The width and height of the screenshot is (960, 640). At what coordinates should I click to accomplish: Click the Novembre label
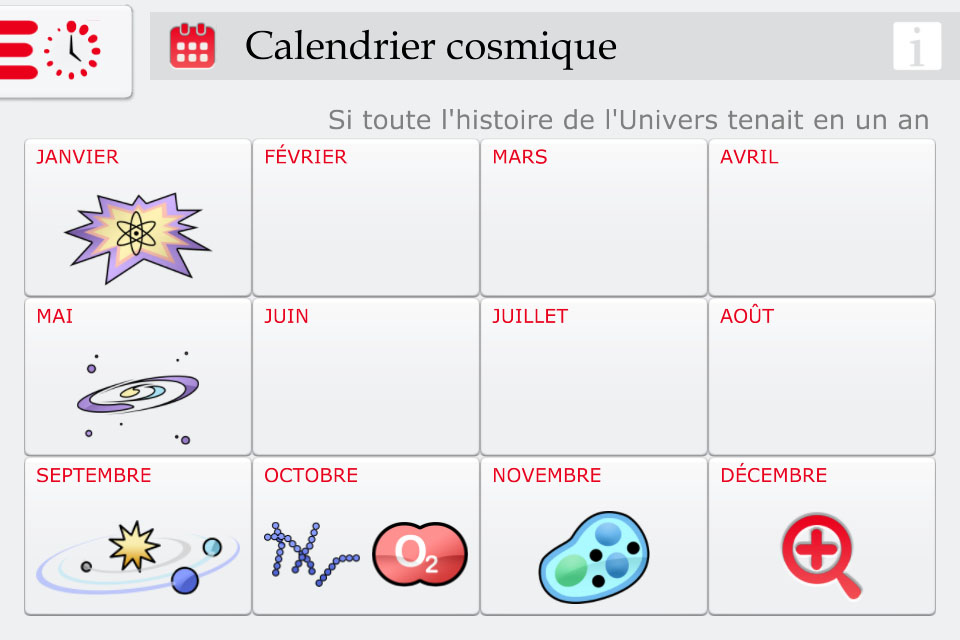[x=546, y=476]
